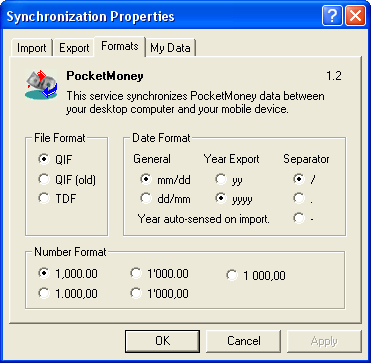Close the Synchronization Properties dialog
371x363 pixels.
tap(355, 16)
